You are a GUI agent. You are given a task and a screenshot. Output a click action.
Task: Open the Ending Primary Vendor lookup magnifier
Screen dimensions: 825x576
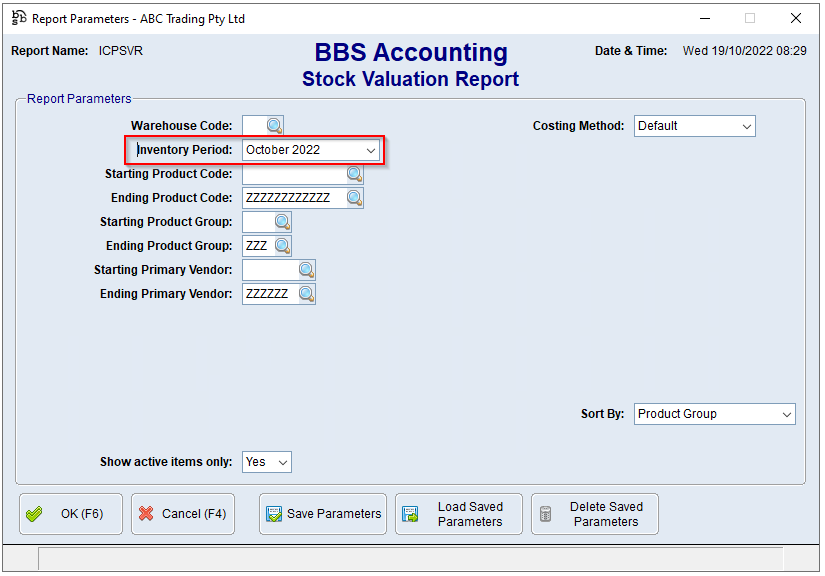point(307,293)
